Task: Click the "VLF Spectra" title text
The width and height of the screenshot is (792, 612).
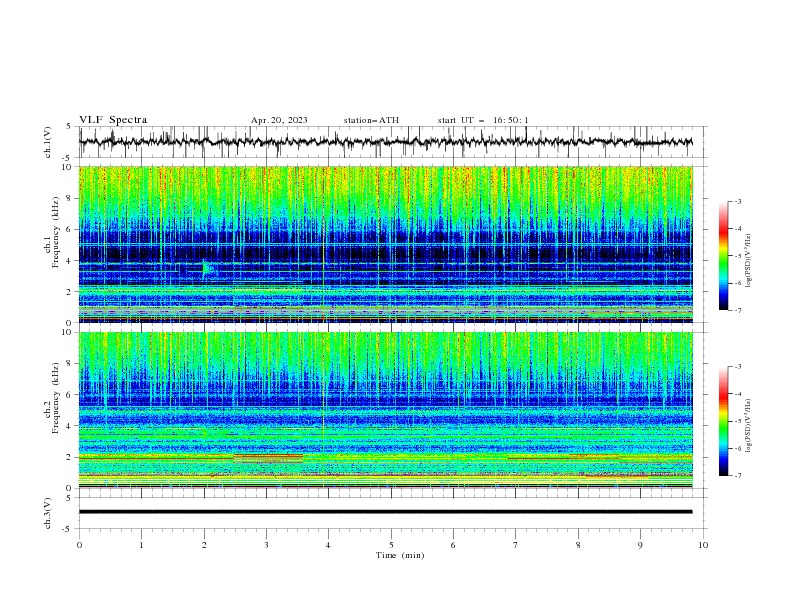Action: tap(113, 120)
